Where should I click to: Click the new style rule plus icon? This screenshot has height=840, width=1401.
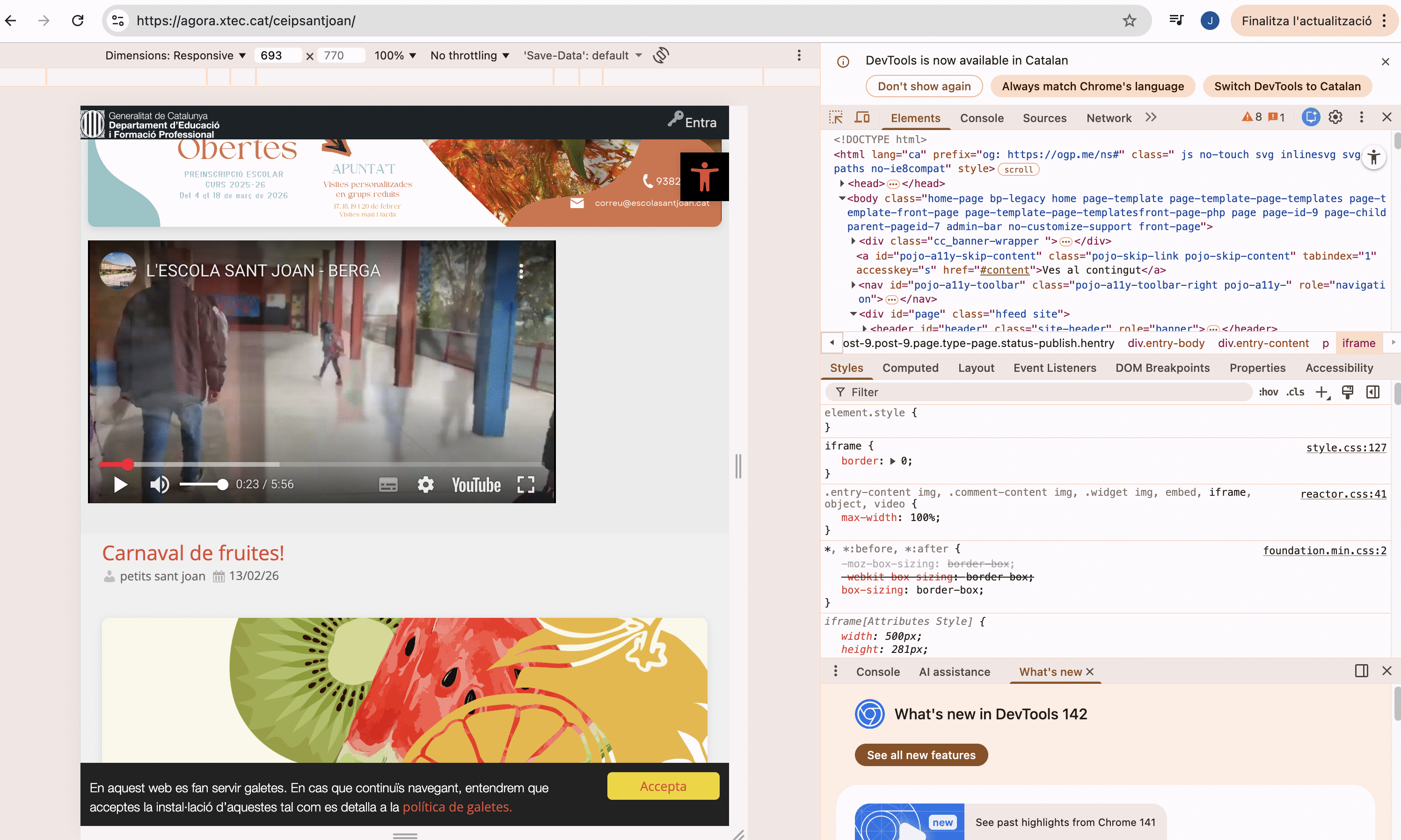tap(1321, 392)
